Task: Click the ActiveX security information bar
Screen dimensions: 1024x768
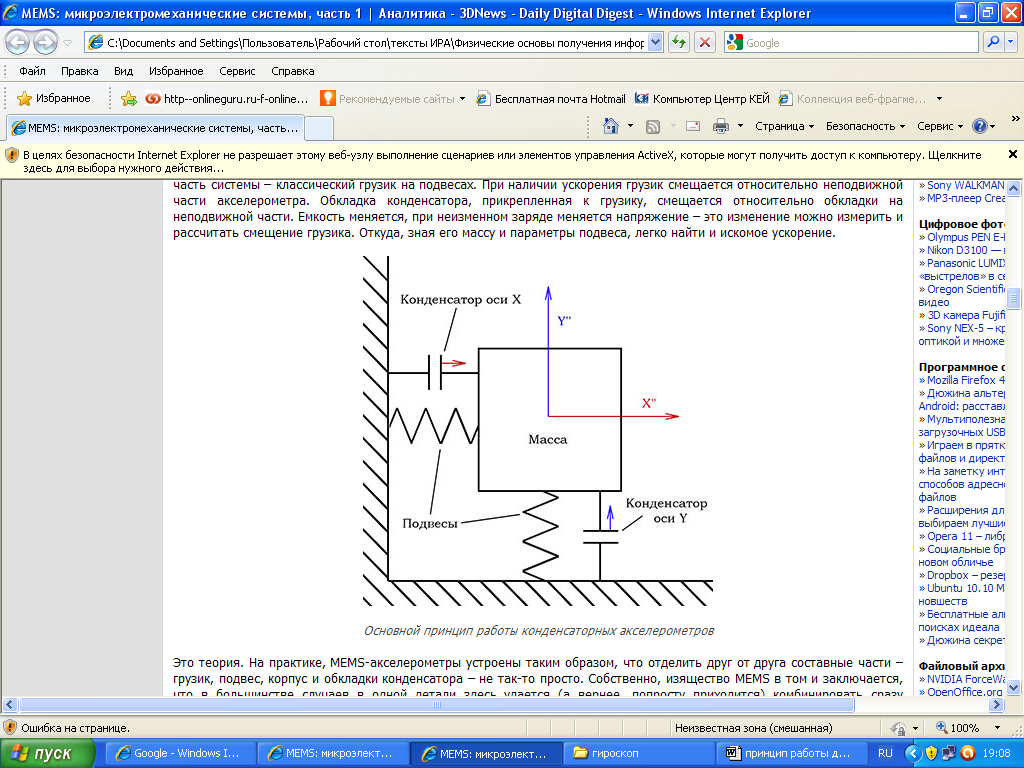Action: point(503,161)
